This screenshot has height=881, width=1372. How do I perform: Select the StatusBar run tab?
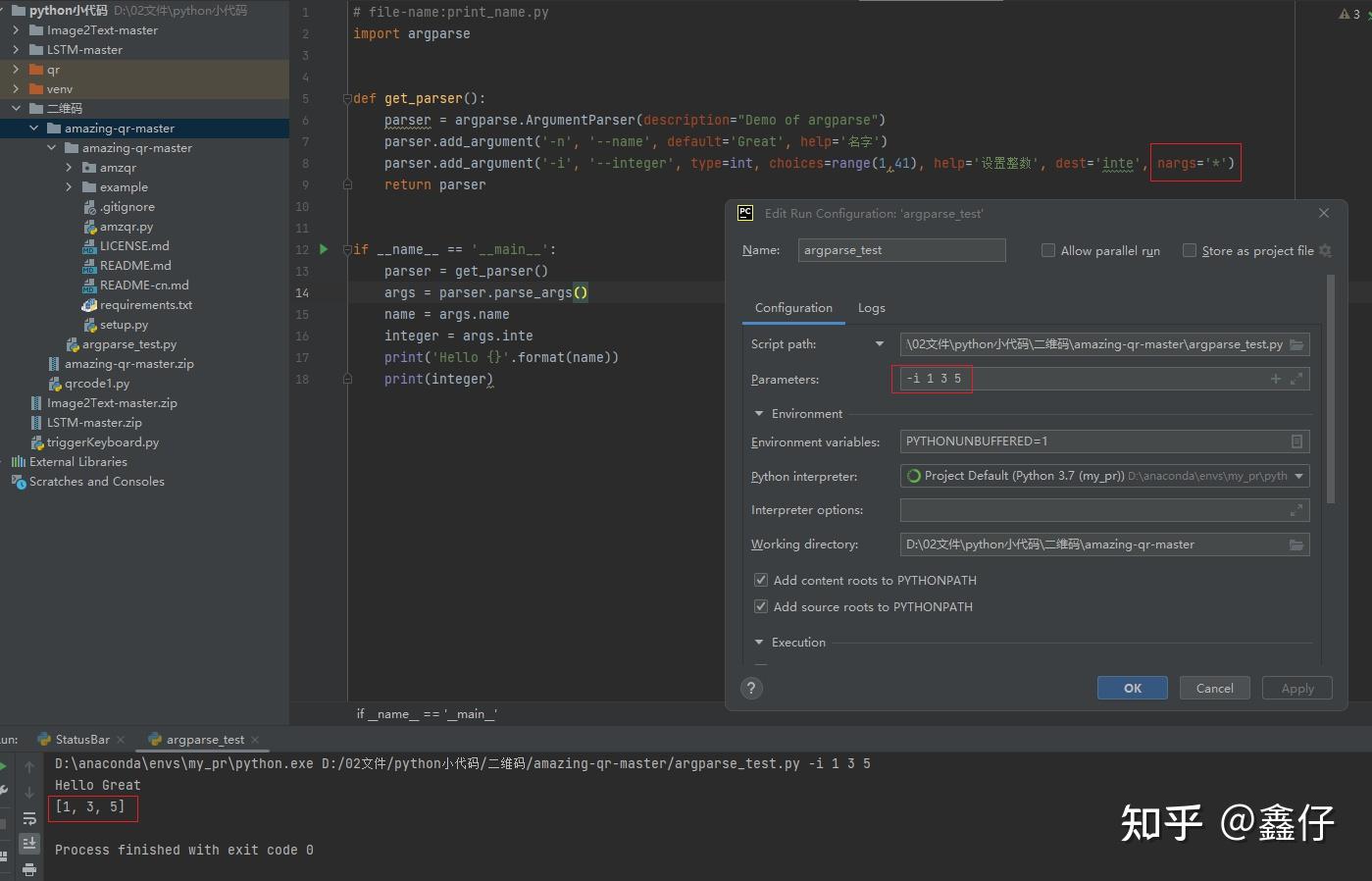coord(82,740)
